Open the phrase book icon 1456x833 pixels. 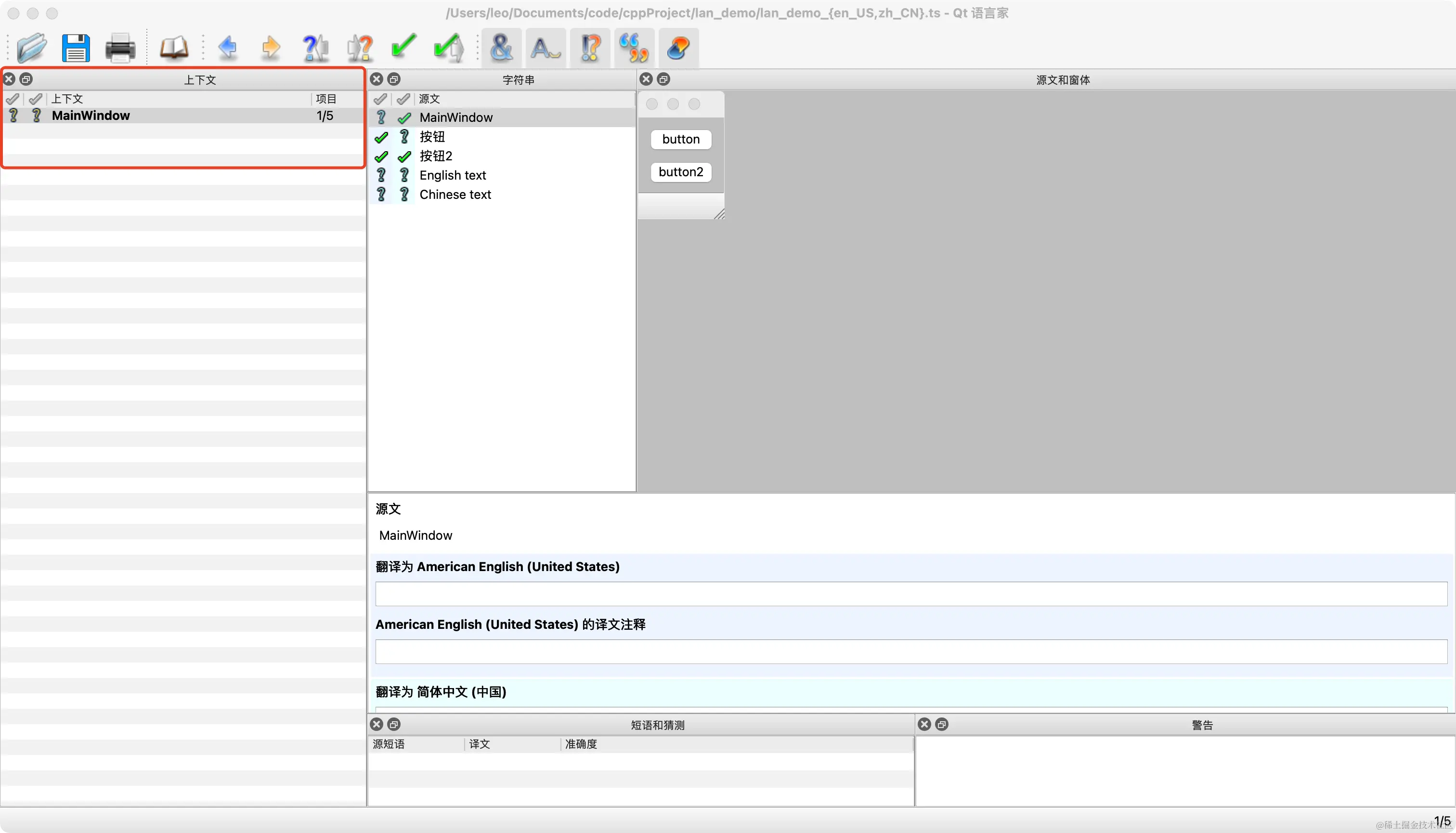tap(173, 48)
